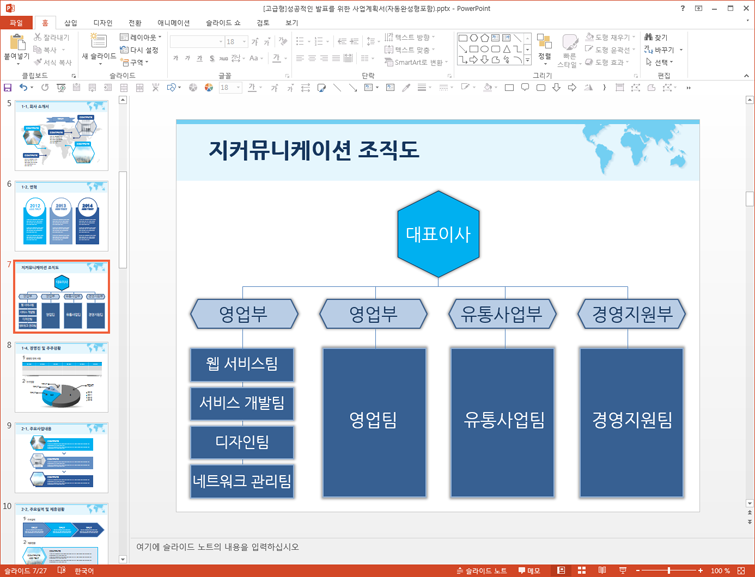Open the font name combo box
The image size is (755, 577).
click(197, 42)
